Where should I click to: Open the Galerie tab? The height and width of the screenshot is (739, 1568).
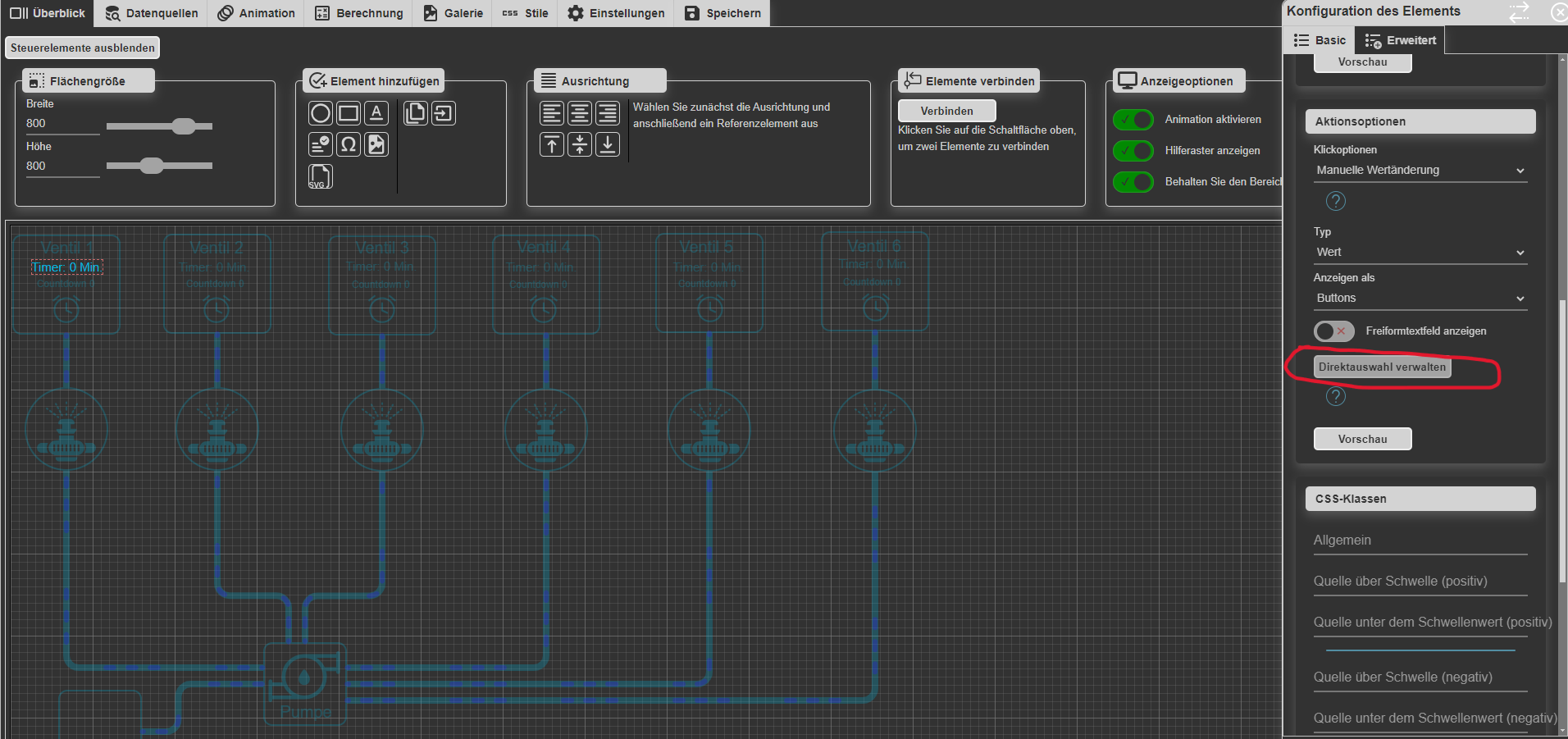click(453, 13)
